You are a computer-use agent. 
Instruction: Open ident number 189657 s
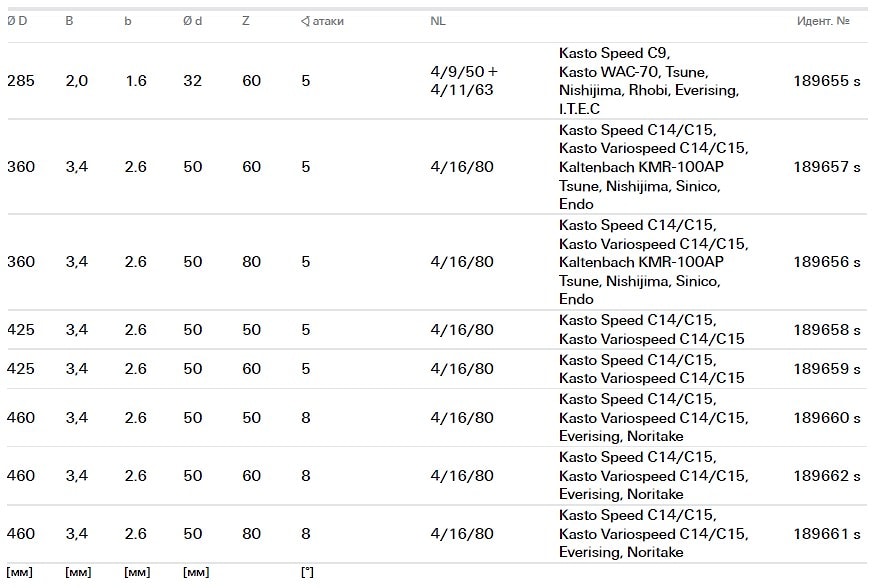pyautogui.click(x=826, y=167)
